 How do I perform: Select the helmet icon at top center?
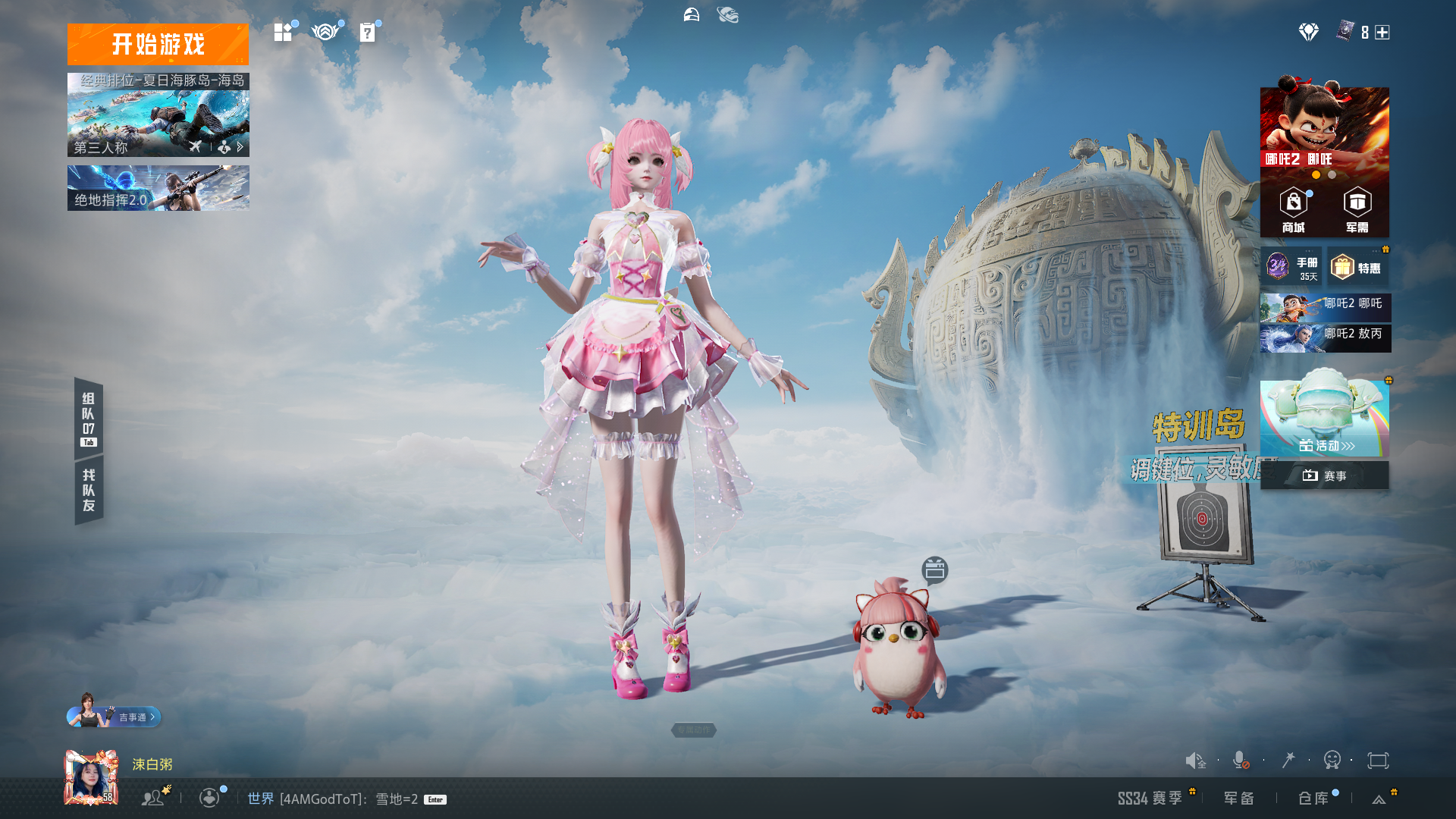pos(692,14)
